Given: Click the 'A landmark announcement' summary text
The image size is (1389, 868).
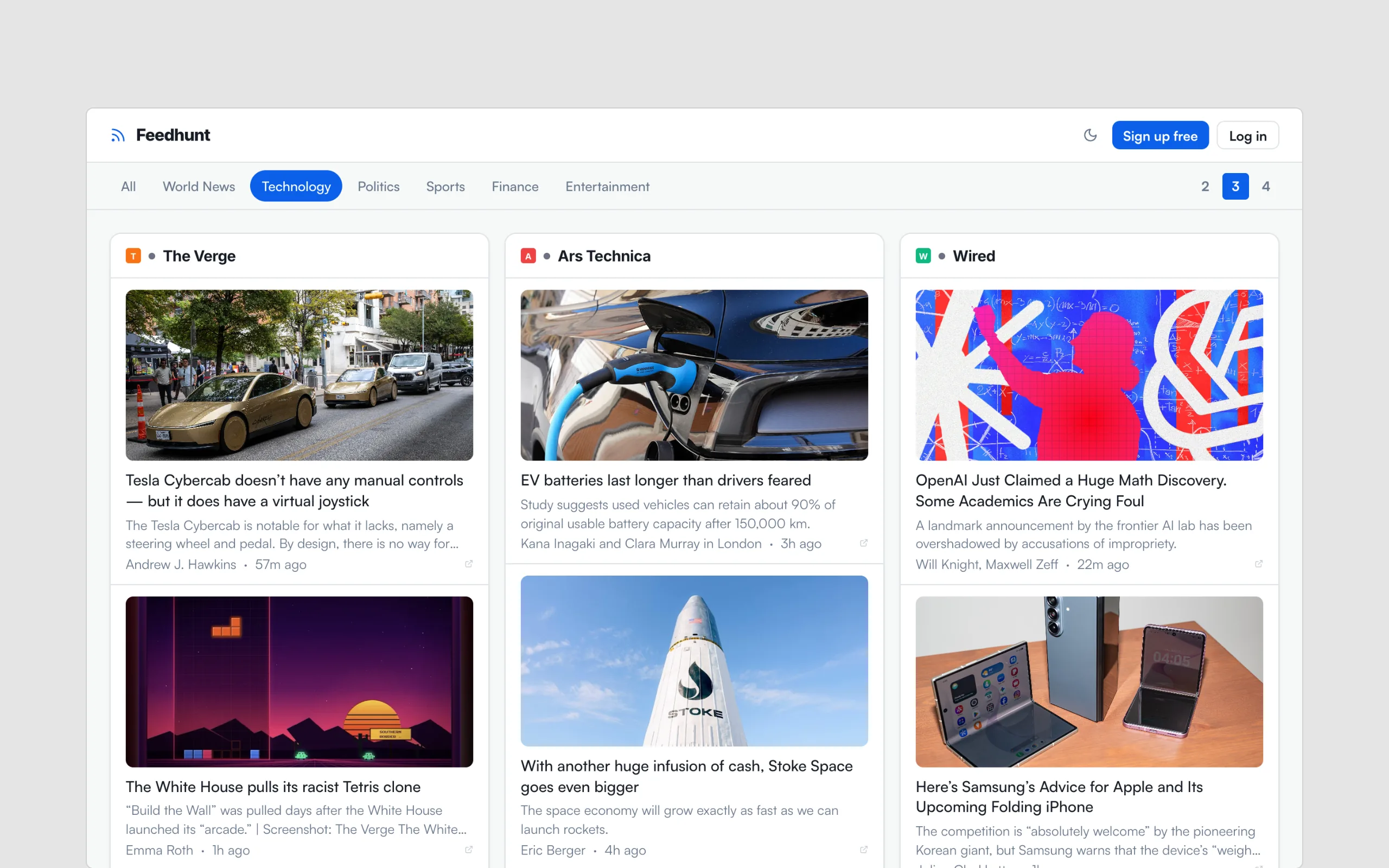Looking at the screenshot, I should [x=1084, y=534].
